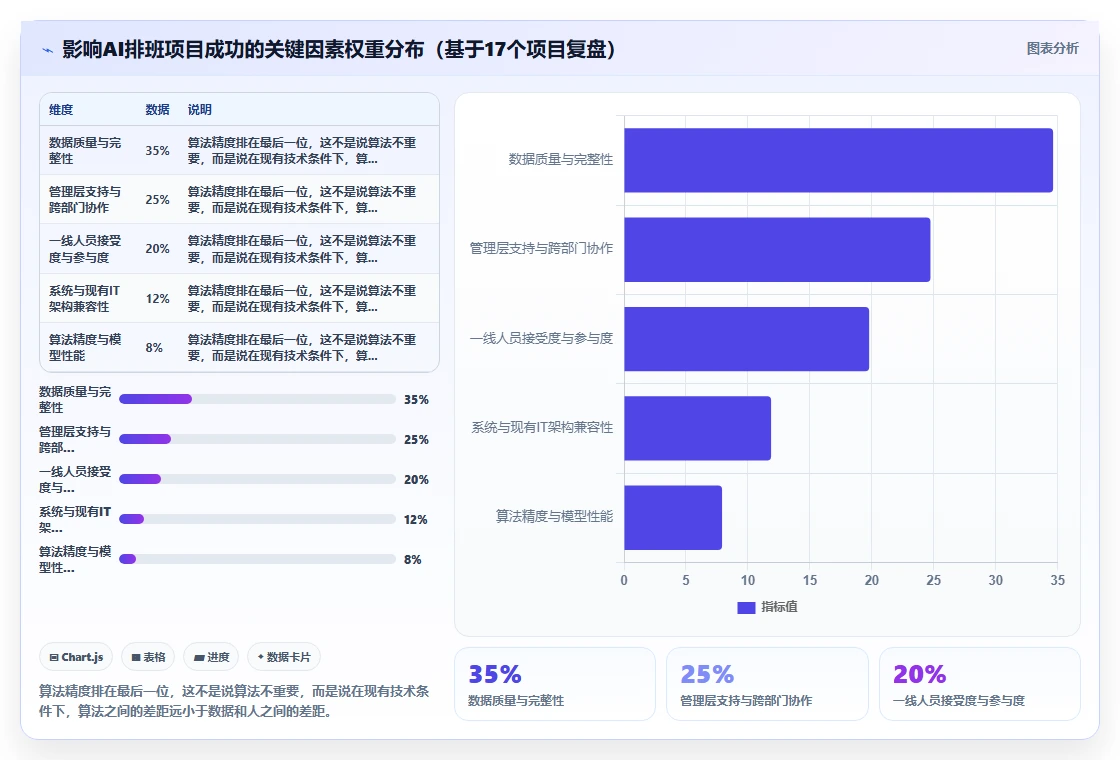Click the 图表分析 label in the header
This screenshot has width=1120, height=760.
(1052, 49)
